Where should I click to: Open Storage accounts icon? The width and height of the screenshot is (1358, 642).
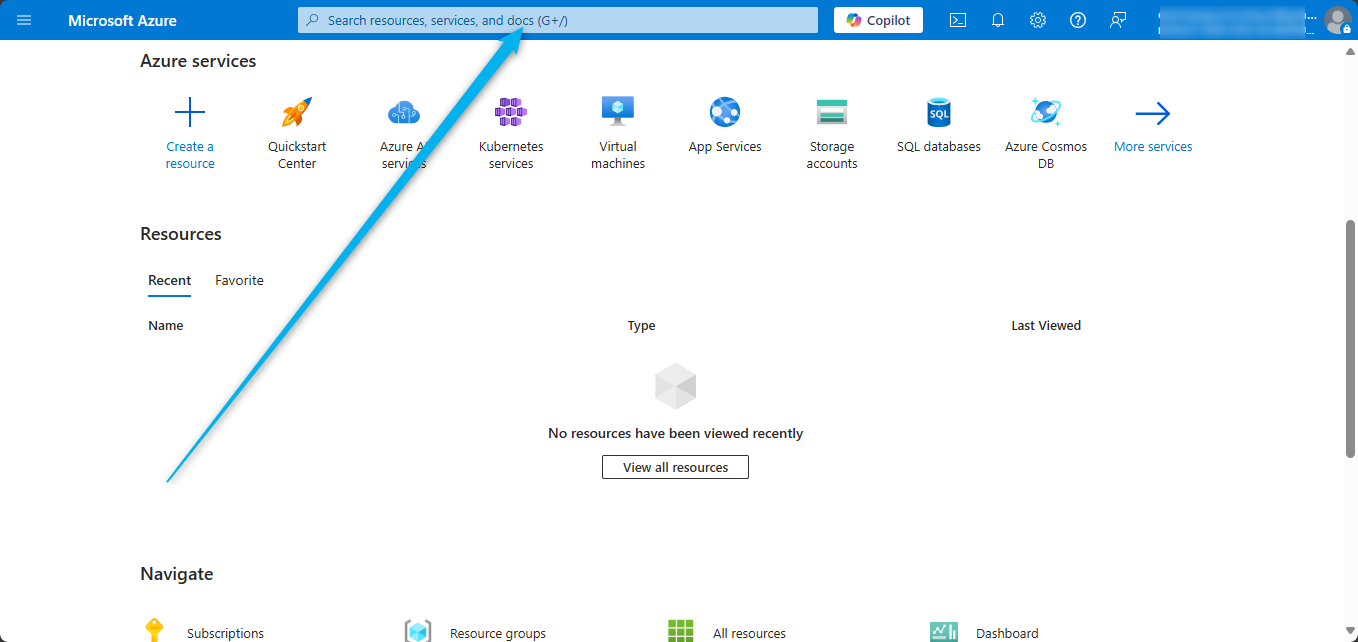click(x=832, y=112)
